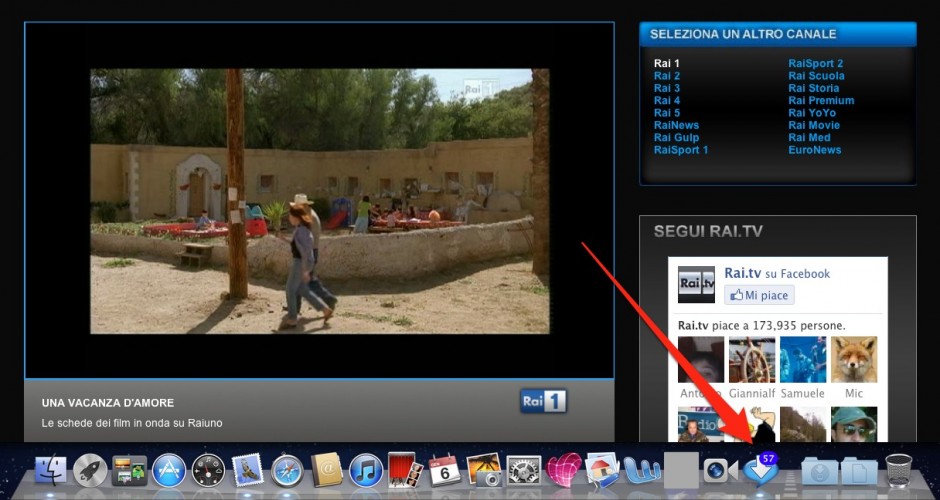Screen dimensions: 940x500
Task: Select Rai Med channel
Action: (809, 138)
